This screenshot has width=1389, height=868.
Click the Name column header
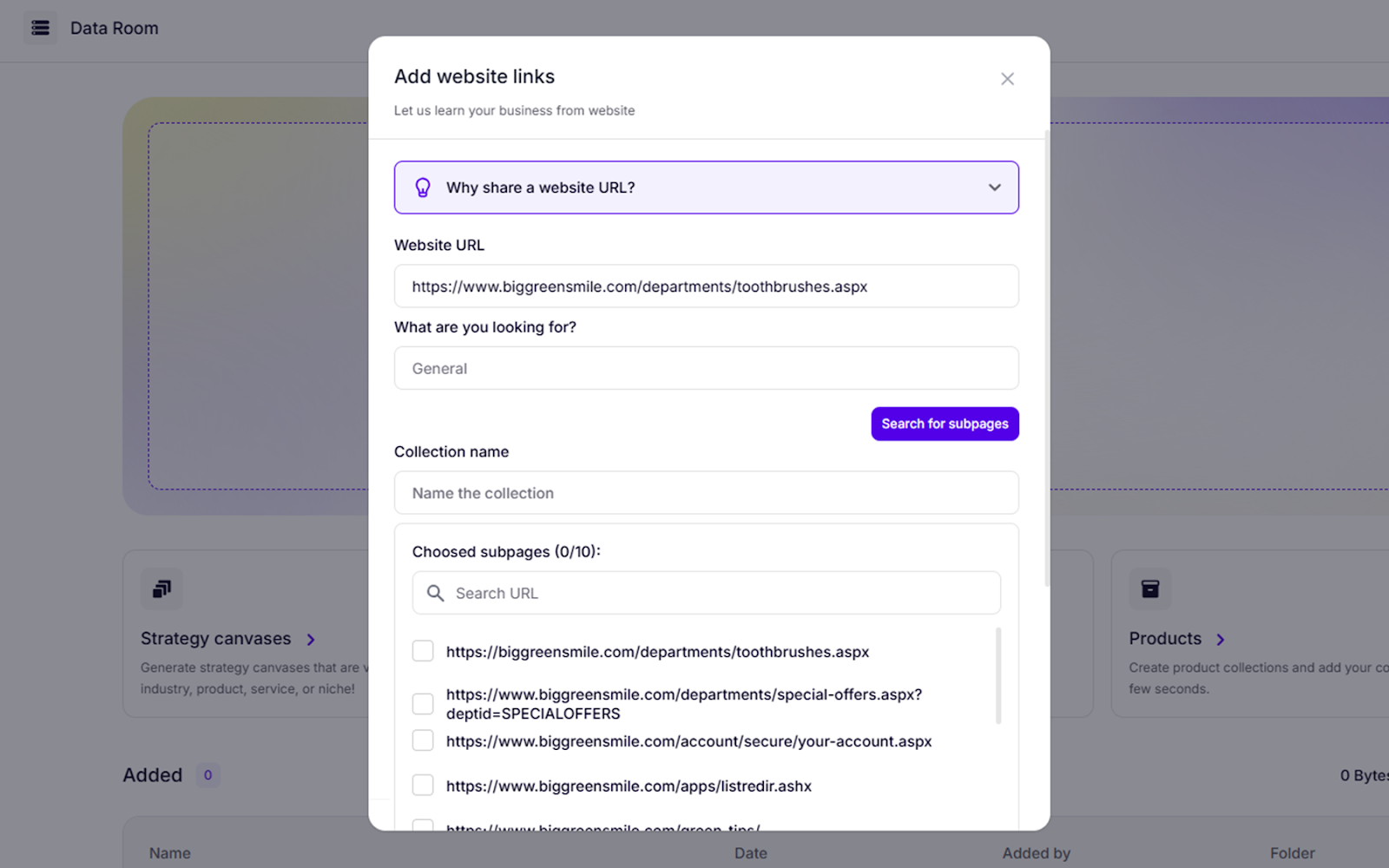click(x=169, y=852)
